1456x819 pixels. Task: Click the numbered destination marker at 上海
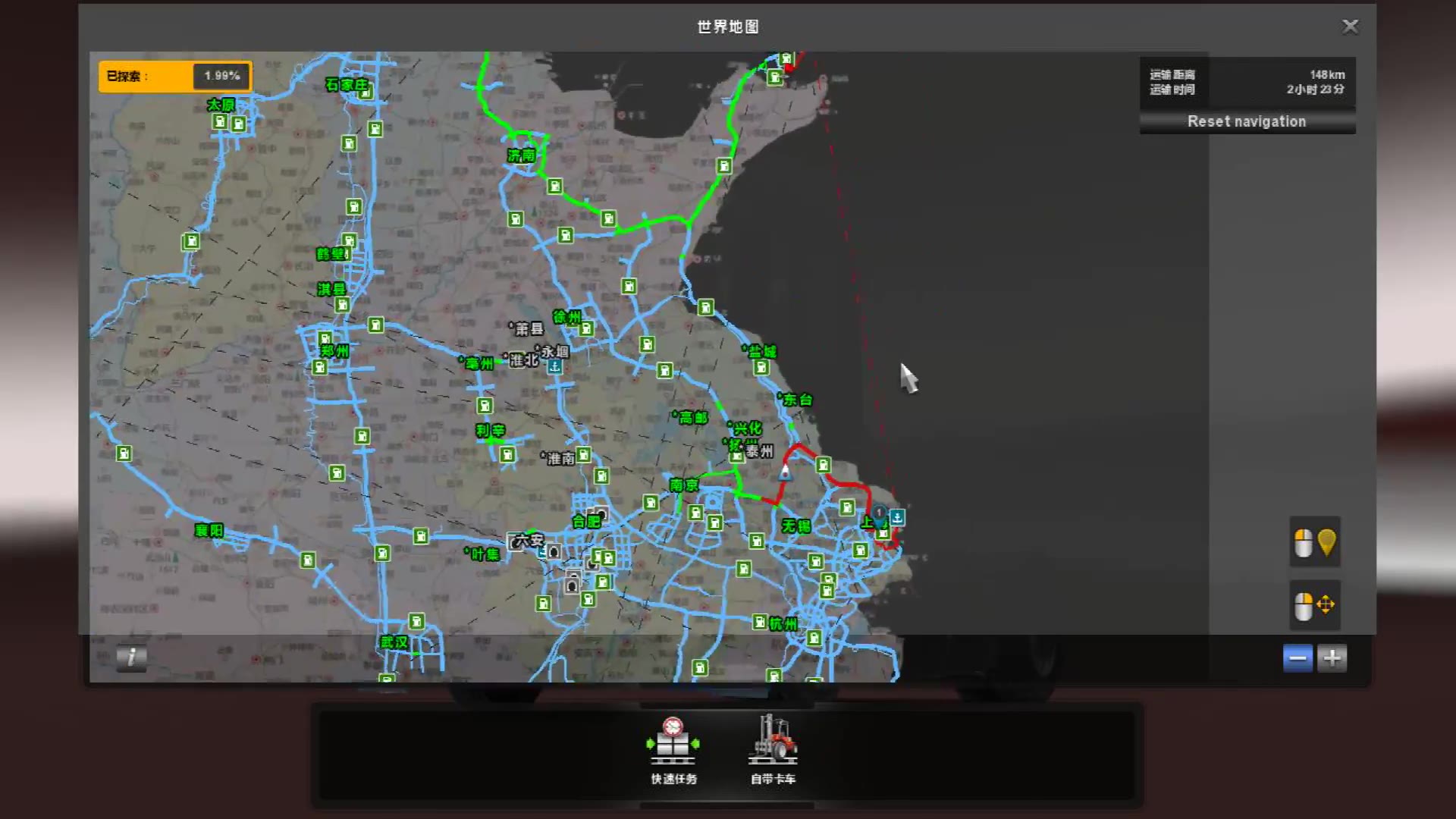tap(879, 516)
